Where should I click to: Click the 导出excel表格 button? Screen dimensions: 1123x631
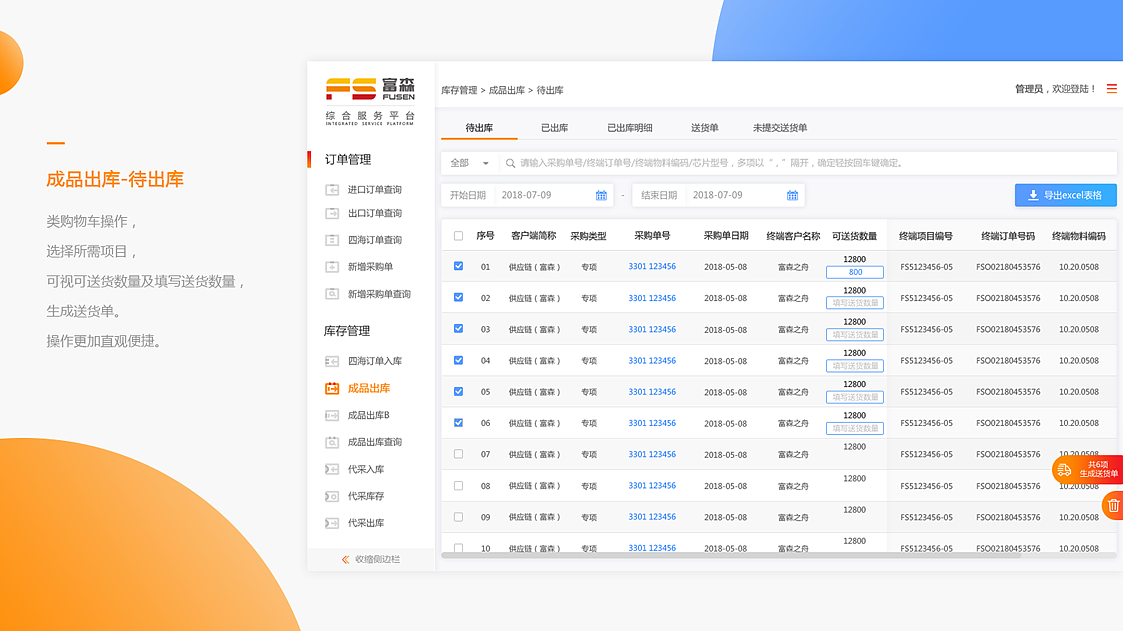pyautogui.click(x=1066, y=195)
